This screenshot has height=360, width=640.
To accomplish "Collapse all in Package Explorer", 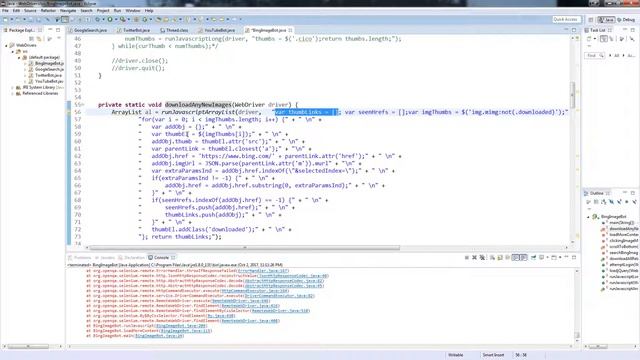I will [31, 39].
